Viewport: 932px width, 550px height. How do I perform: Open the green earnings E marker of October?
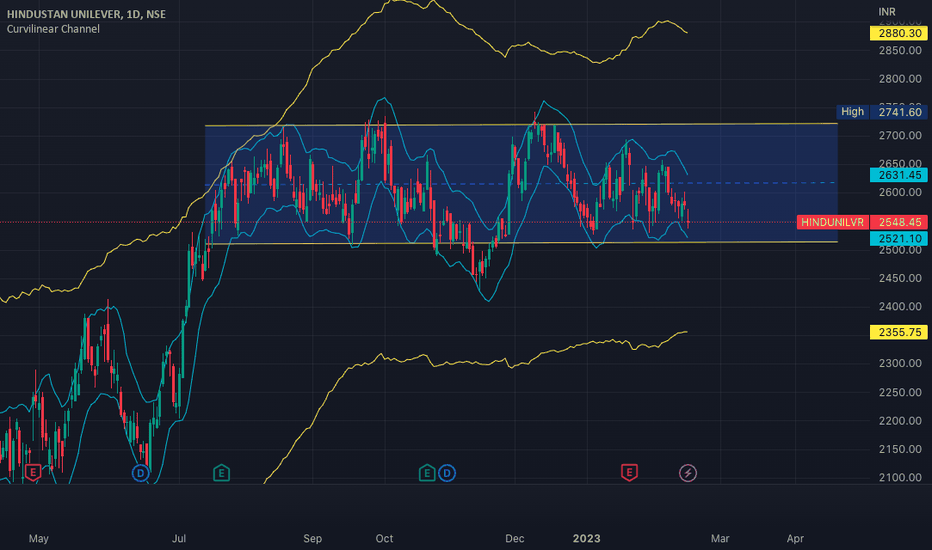tap(426, 473)
